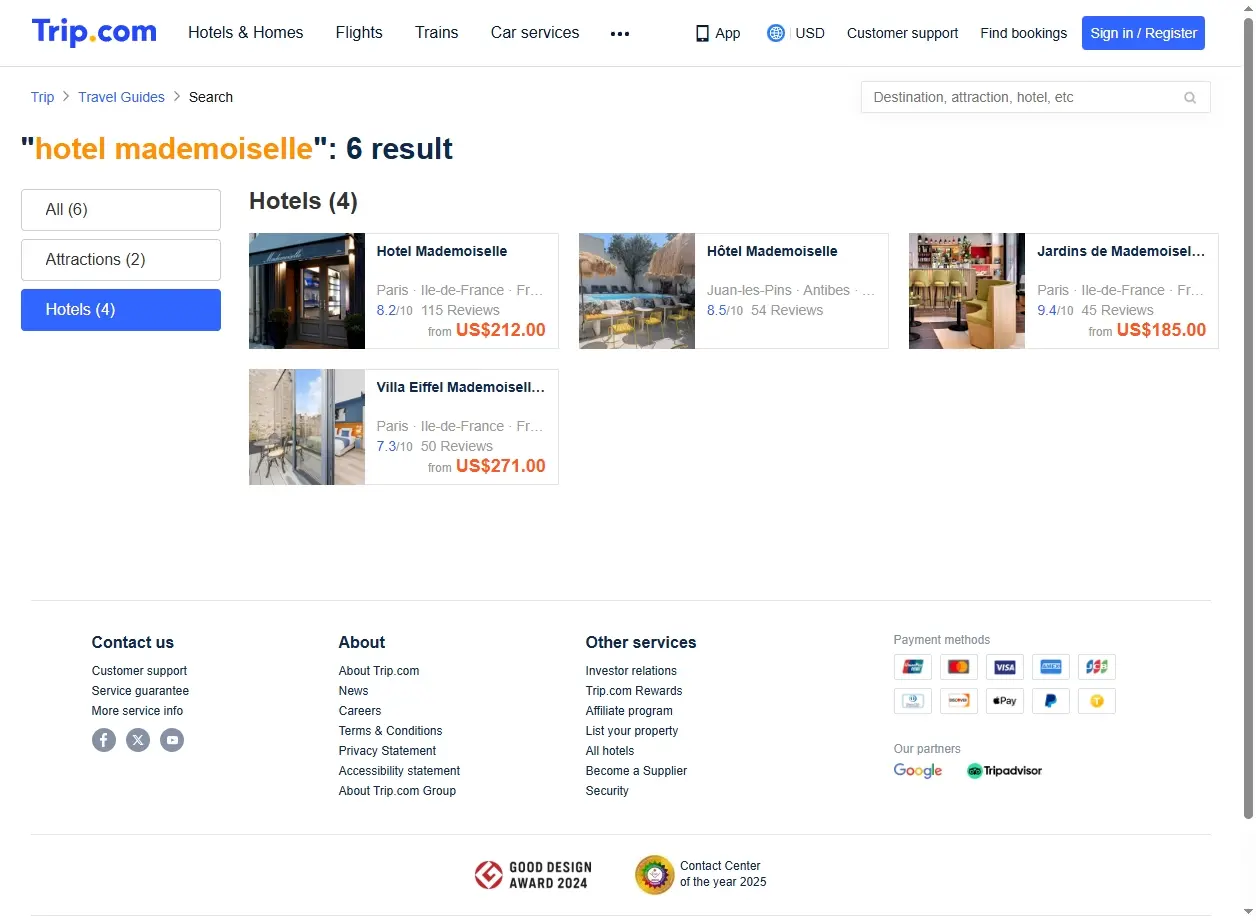This screenshot has width=1256, height=921.
Task: Open Customer support in header
Action: [902, 33]
